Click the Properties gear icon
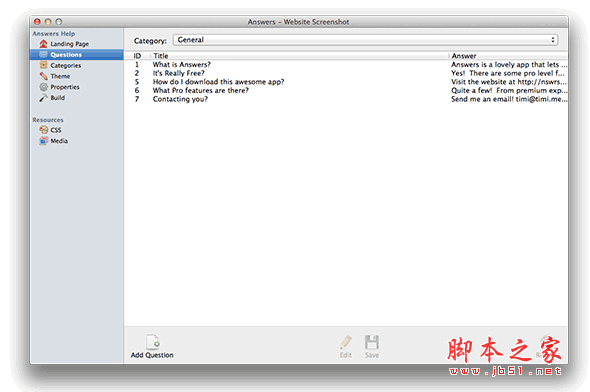 [x=44, y=87]
